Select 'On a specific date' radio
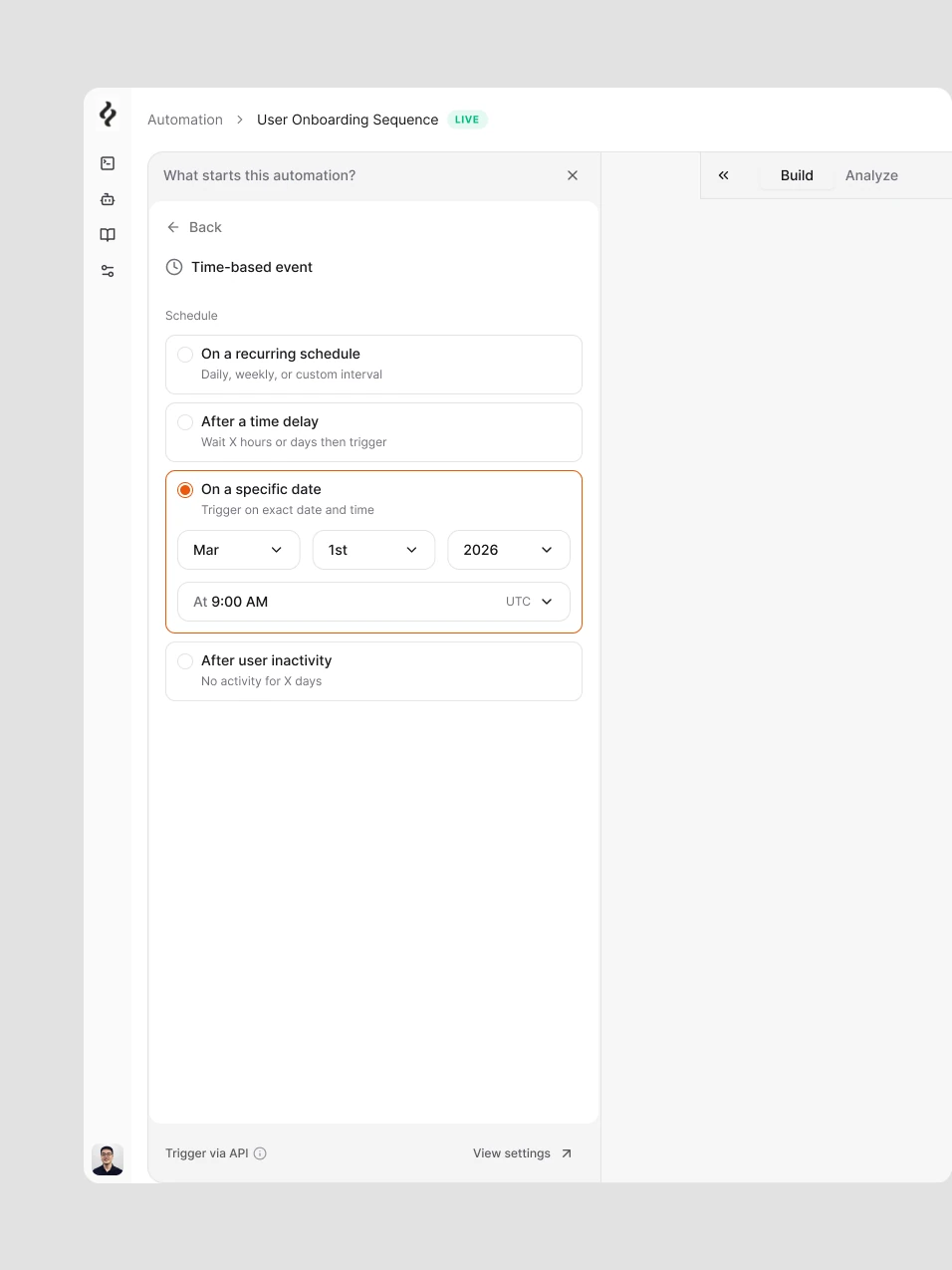 coord(185,490)
